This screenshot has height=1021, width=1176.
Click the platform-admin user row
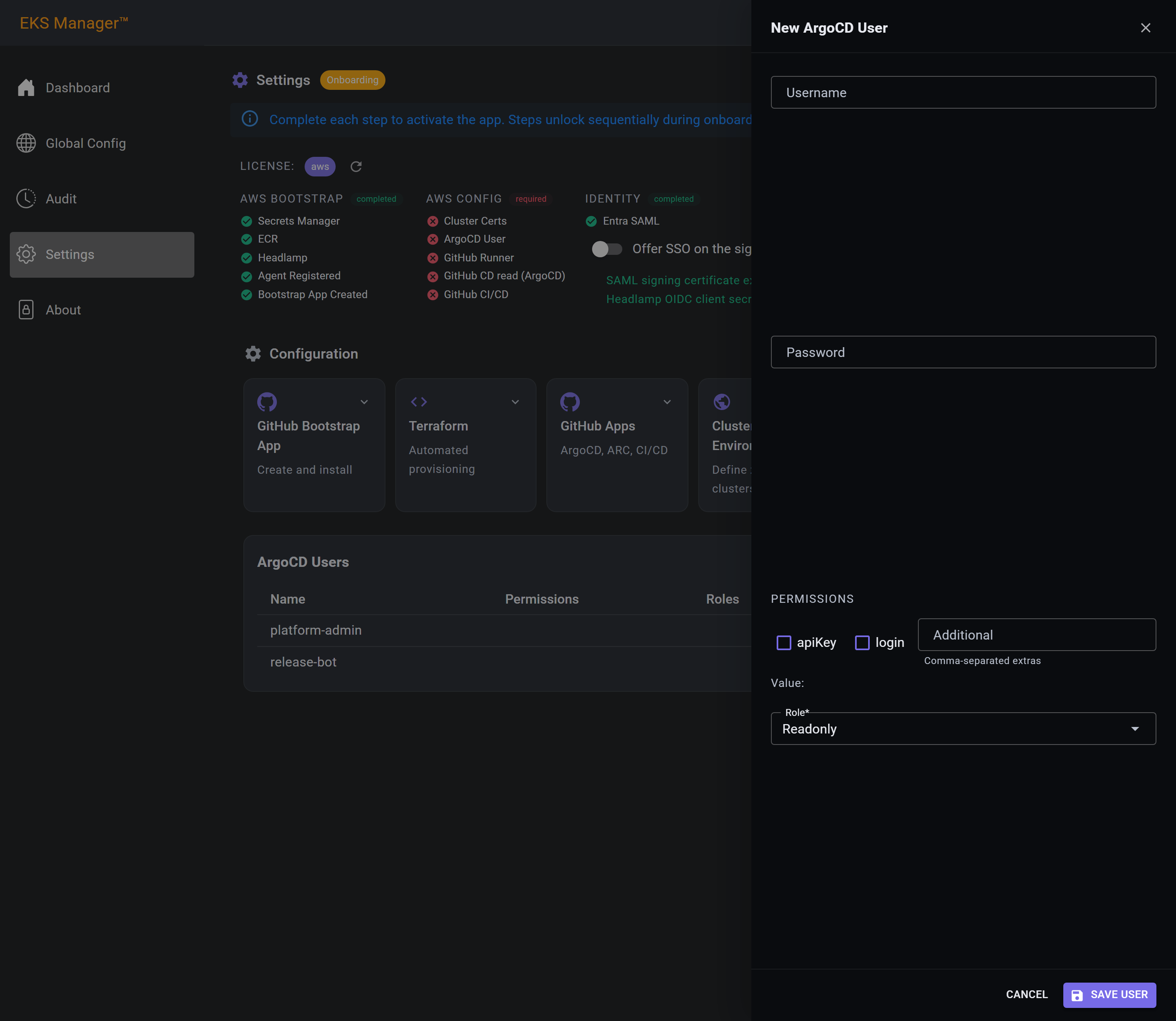pyautogui.click(x=504, y=630)
